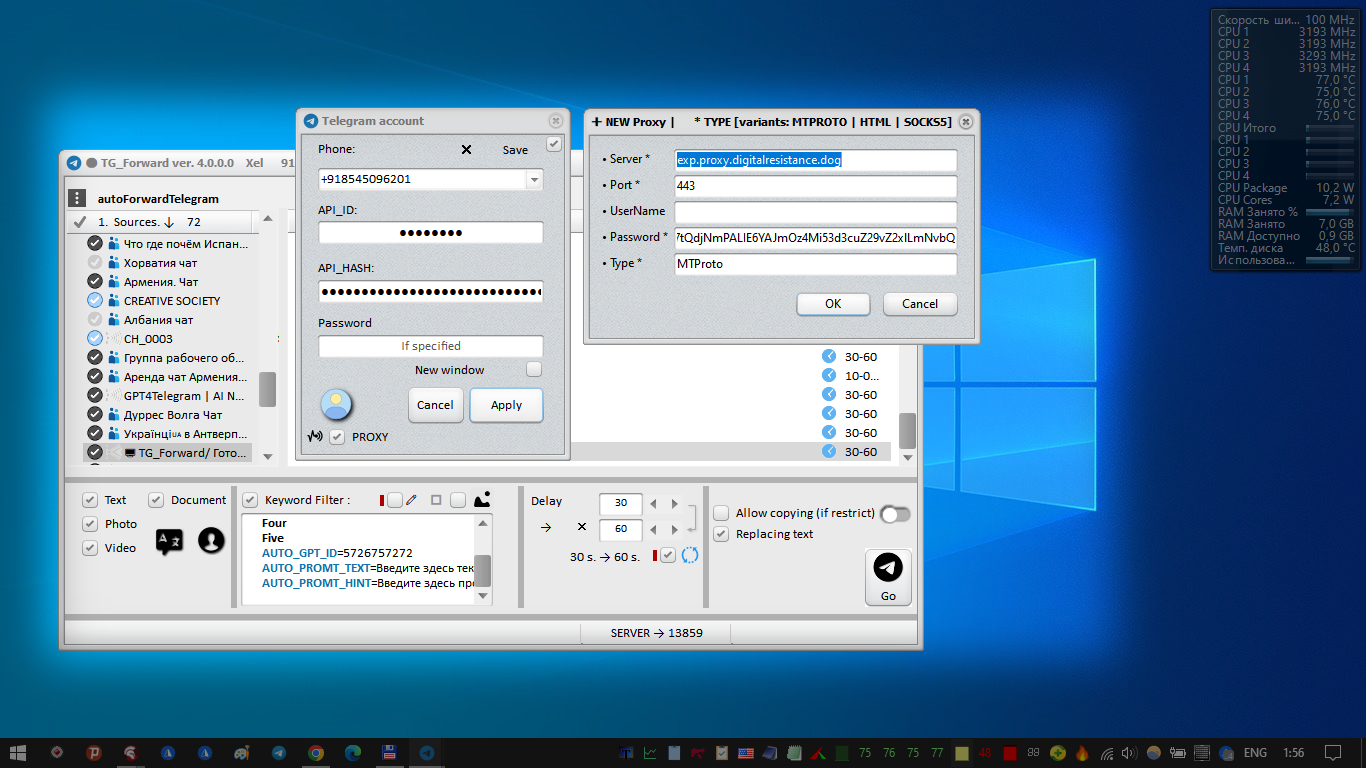1366x768 pixels.
Task: Click the avatar circle in the Telegram account dialog
Action: [336, 404]
